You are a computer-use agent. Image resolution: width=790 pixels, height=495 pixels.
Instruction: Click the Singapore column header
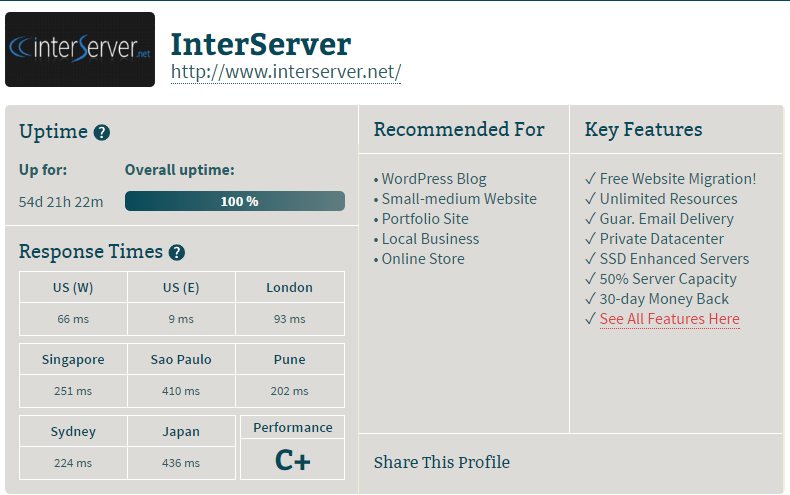coord(73,359)
